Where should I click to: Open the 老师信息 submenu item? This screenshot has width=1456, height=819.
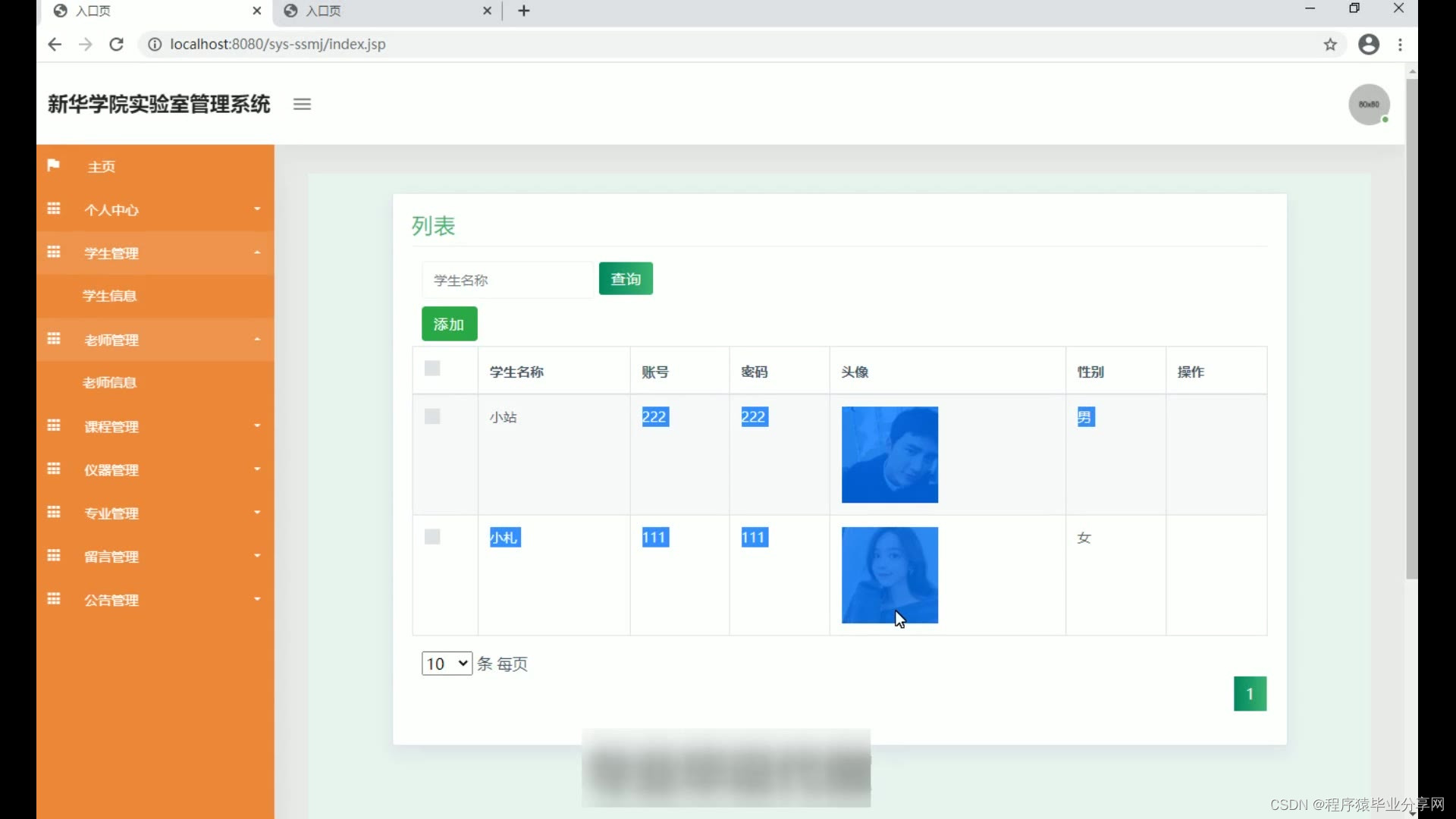pos(110,383)
